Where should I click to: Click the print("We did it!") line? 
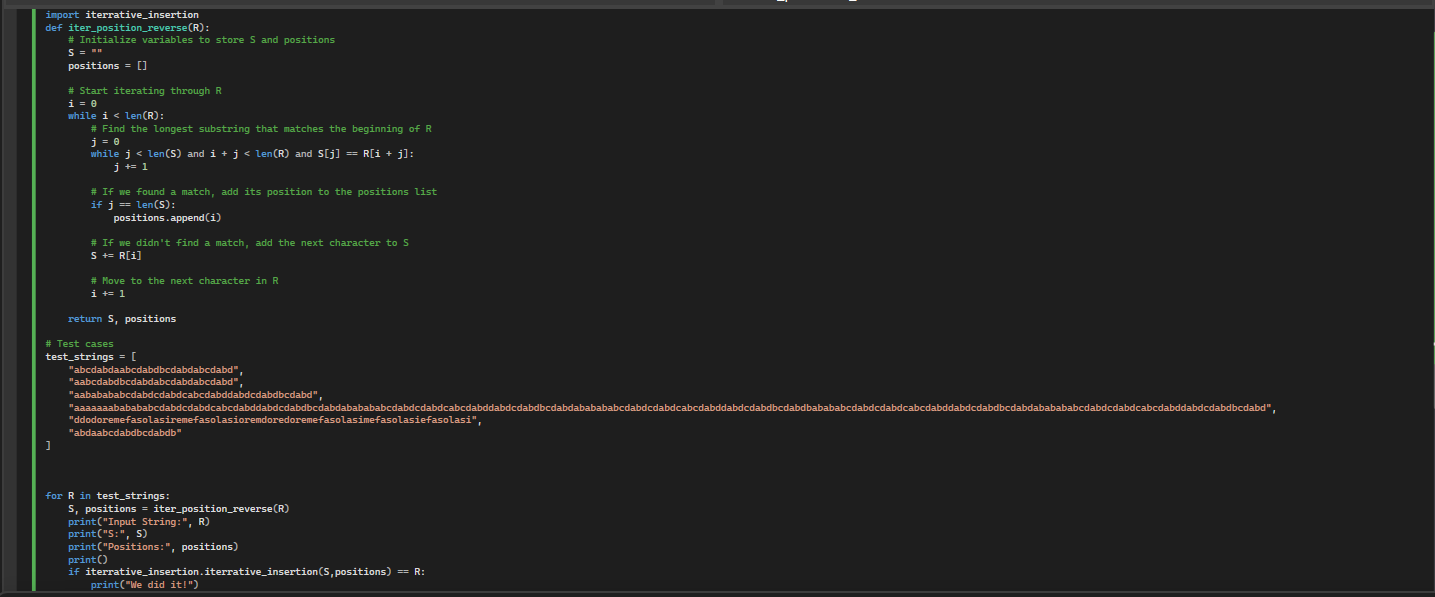[x=140, y=584]
